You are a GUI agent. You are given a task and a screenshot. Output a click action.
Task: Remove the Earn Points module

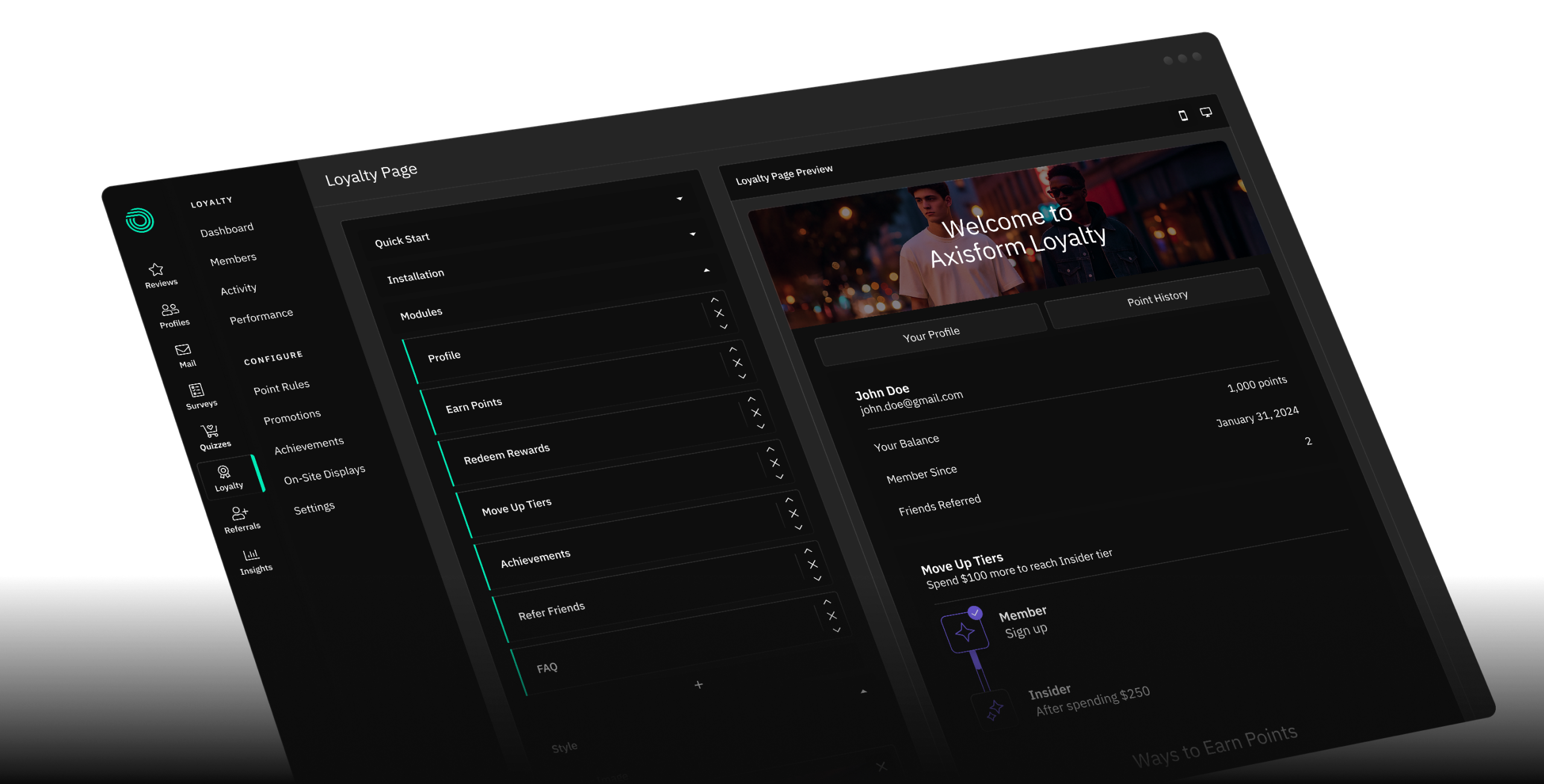coord(756,413)
